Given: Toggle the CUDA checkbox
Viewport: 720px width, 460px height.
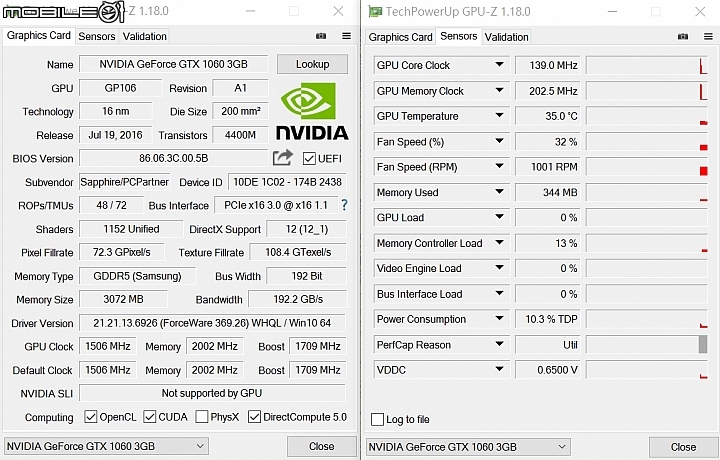Looking at the screenshot, I should (x=150, y=417).
